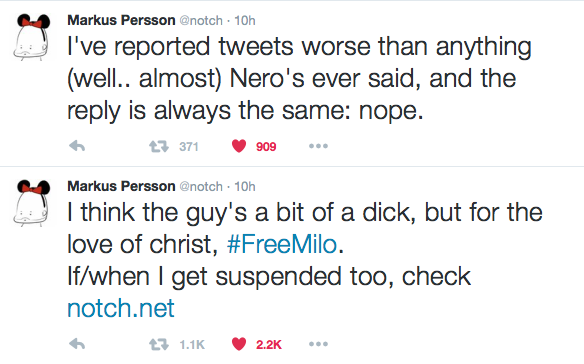Open the #FreeMilo hashtag
The height and width of the screenshot is (364, 584).
(x=282, y=244)
